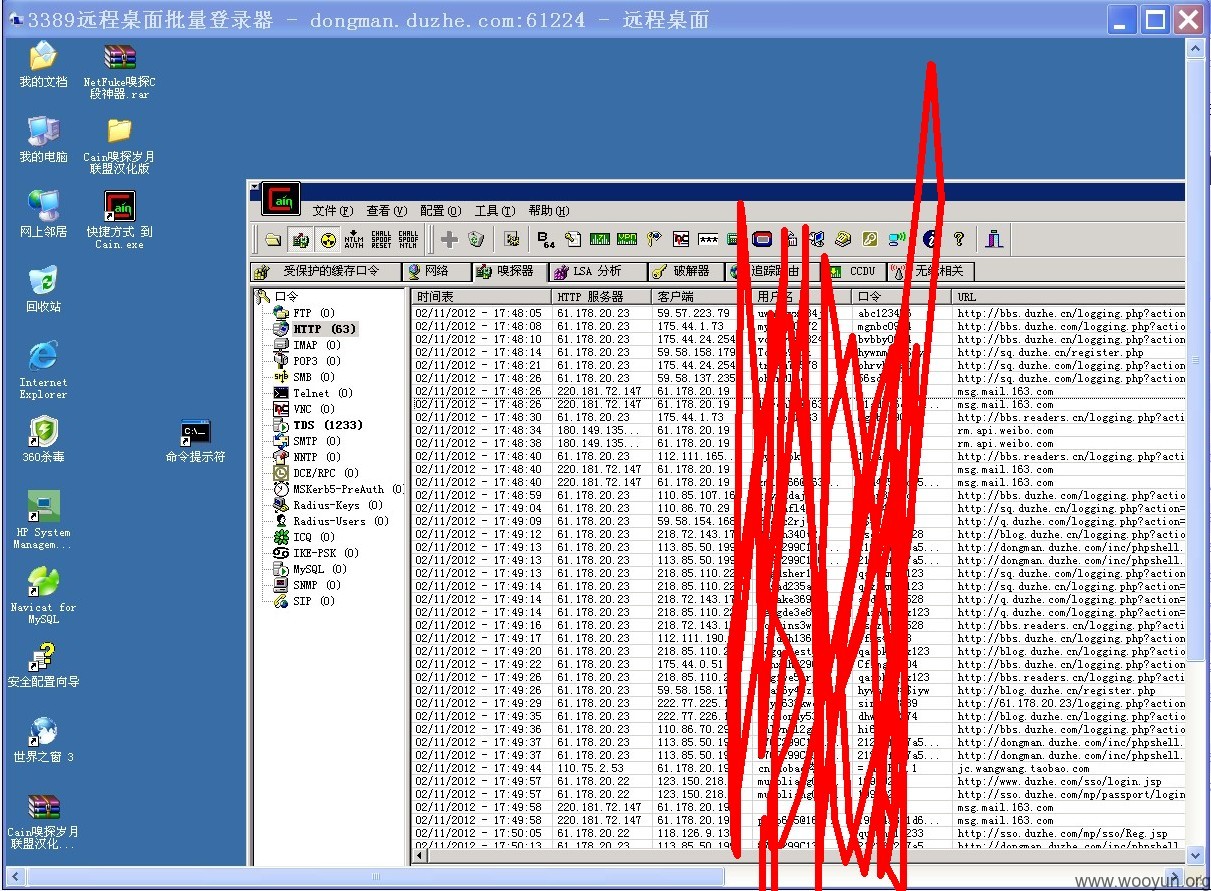Screen dimensions: 1211x891
Task: Click the recycle bin Remove icon
Action: click(x=476, y=239)
